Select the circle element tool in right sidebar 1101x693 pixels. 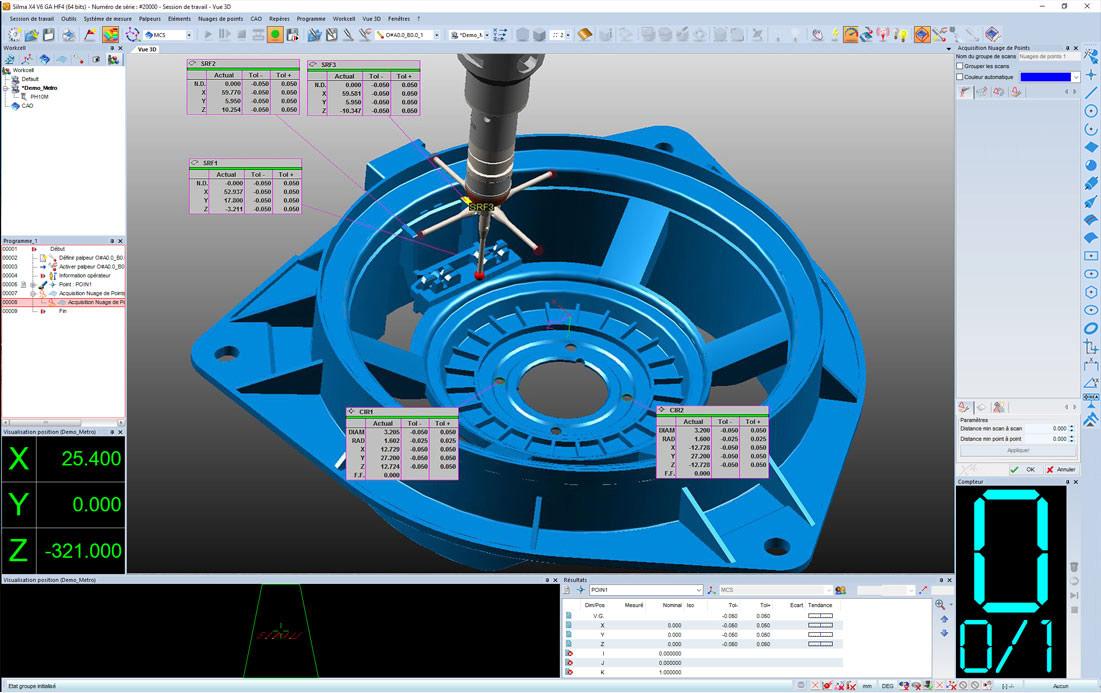coord(1090,111)
